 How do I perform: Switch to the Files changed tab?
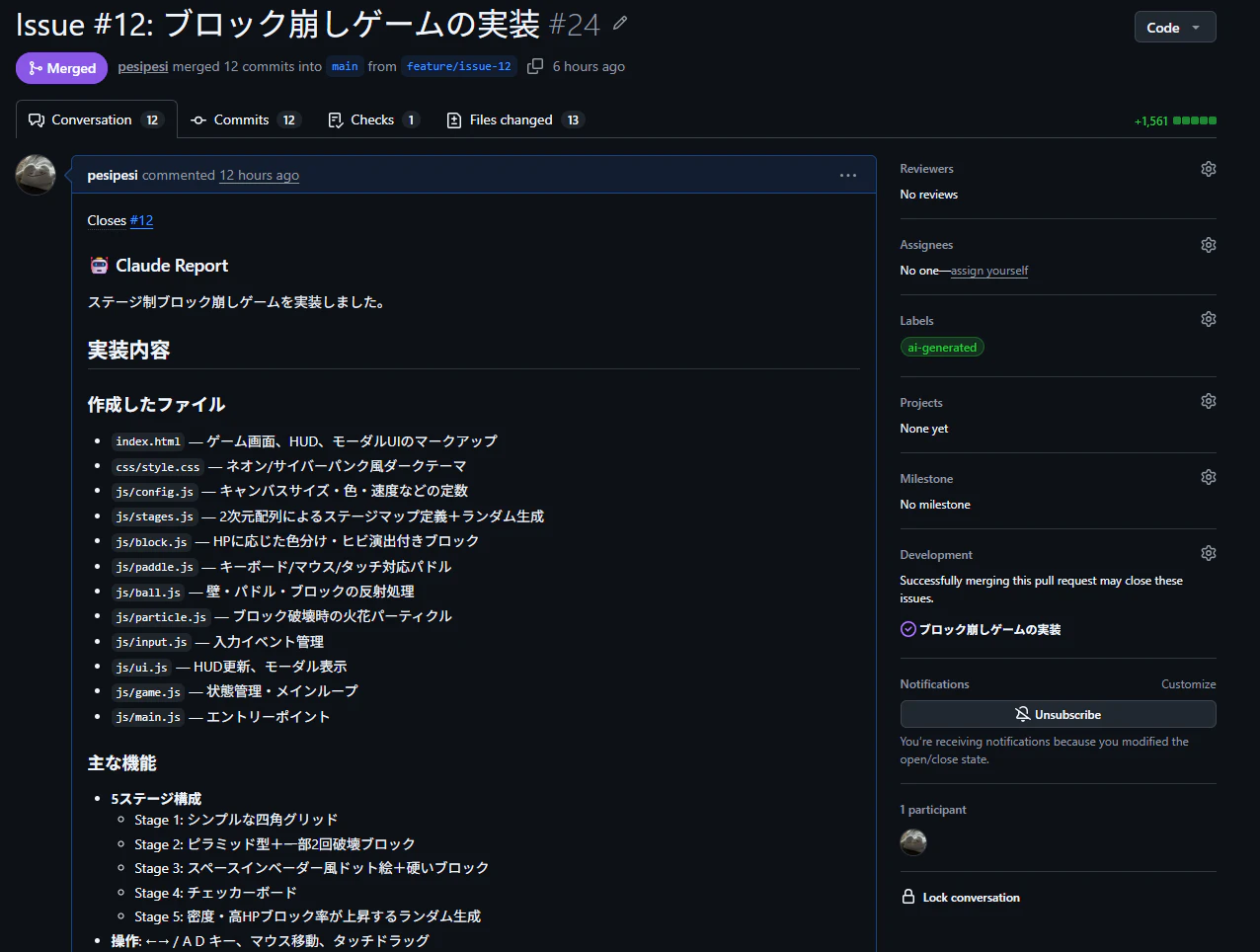515,119
